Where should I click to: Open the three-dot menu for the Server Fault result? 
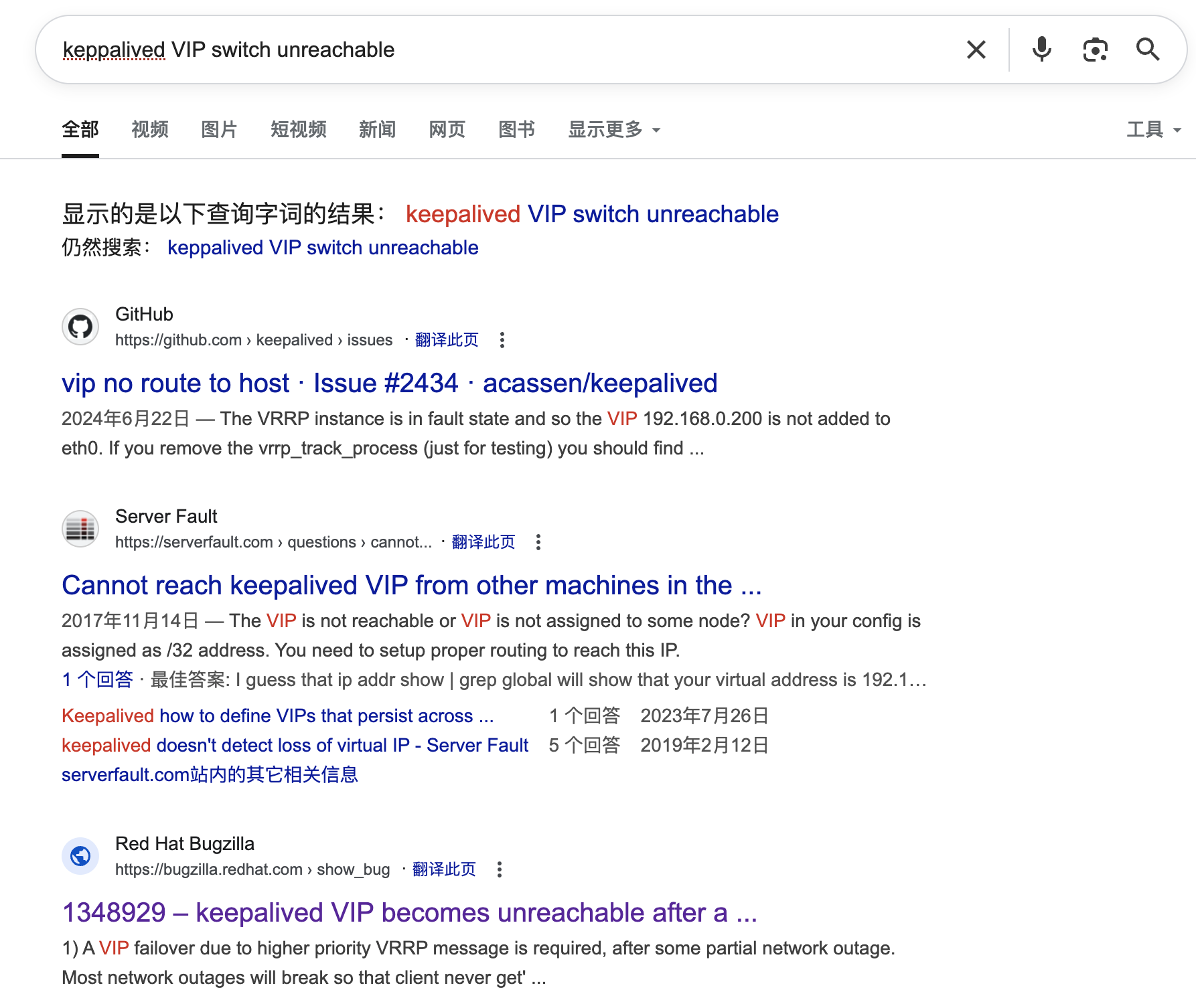click(538, 542)
